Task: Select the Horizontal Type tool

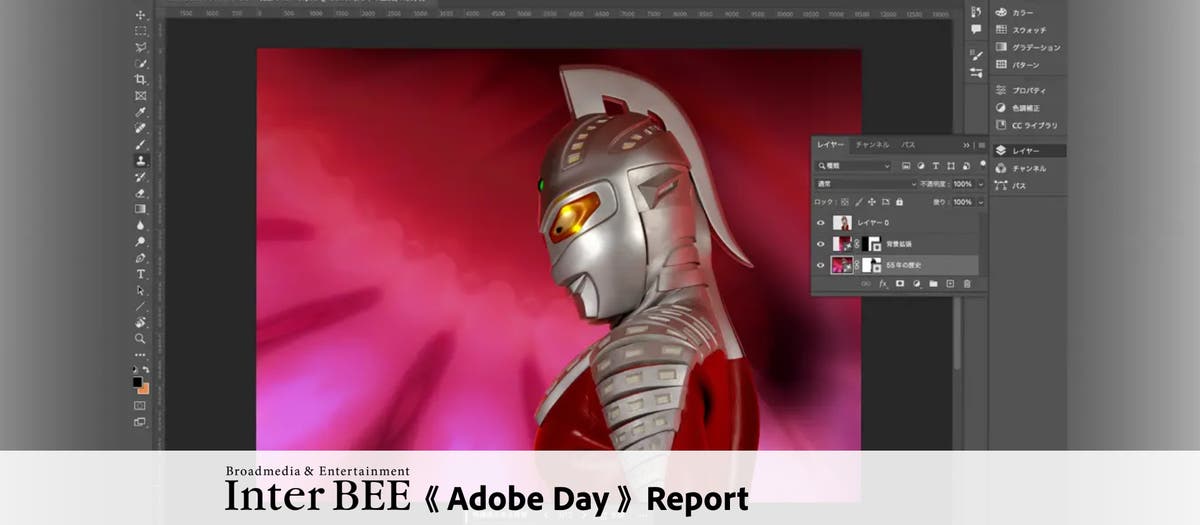Action: (141, 274)
